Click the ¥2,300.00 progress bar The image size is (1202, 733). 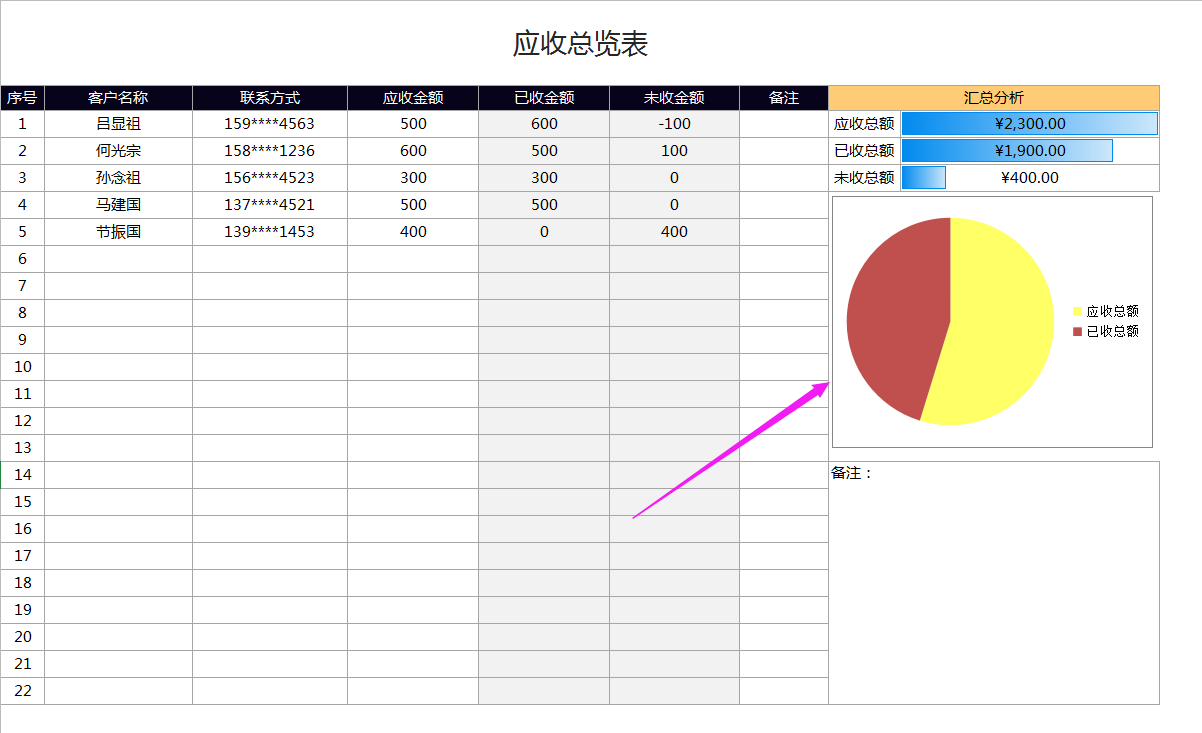click(1028, 123)
